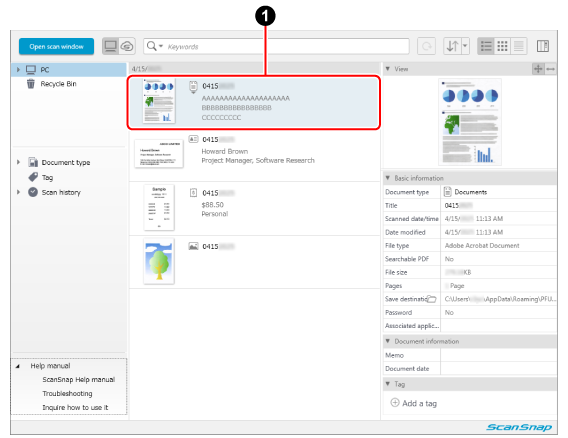Screen dimensions: 568x438
Task: Select the list view mode icon
Action: point(486,46)
